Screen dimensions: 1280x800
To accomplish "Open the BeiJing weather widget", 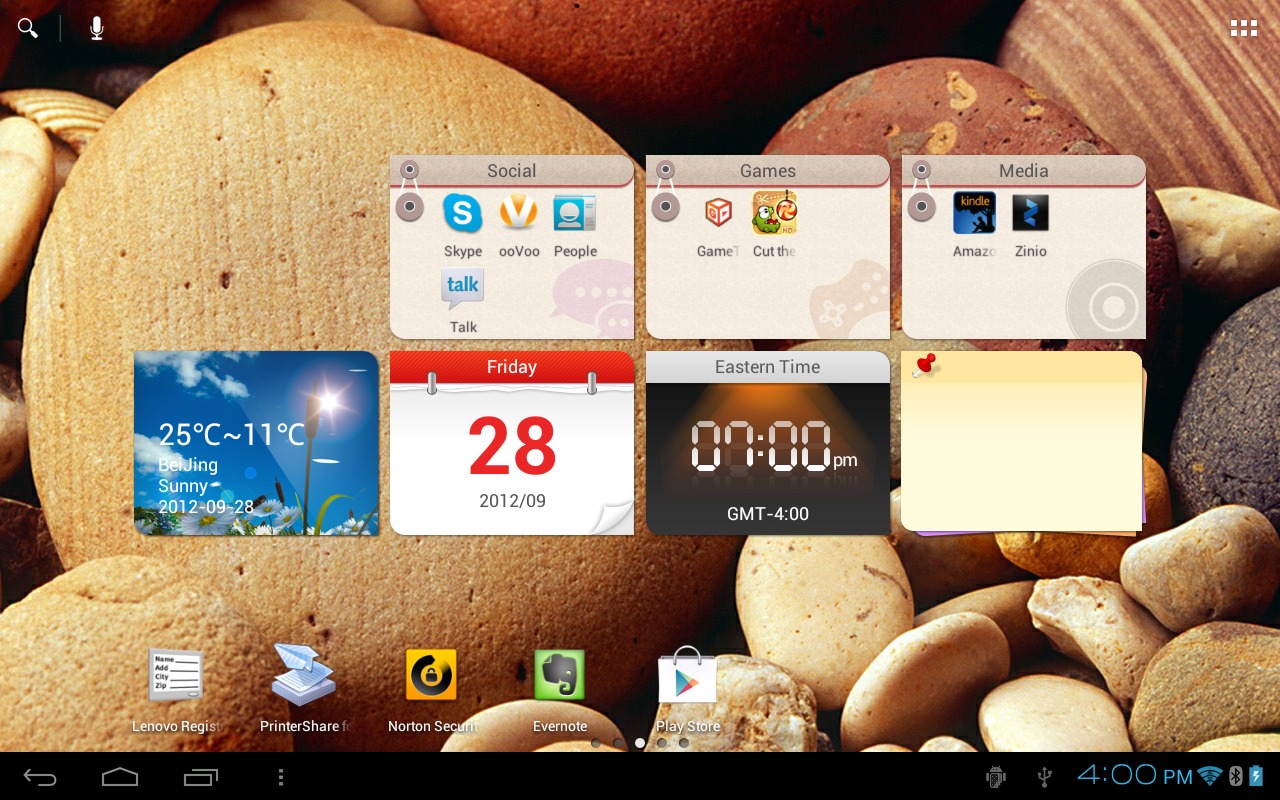I will 256,443.
